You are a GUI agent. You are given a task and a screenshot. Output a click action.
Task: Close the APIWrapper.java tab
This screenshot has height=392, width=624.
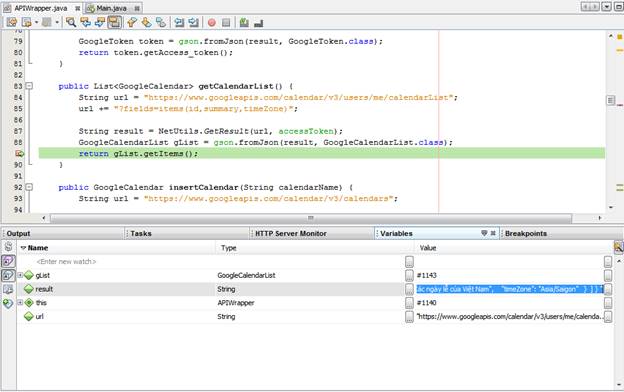(78, 8)
